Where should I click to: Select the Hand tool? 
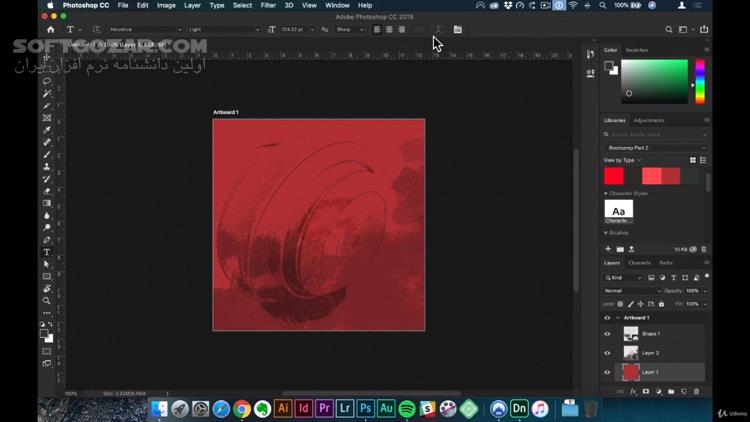click(x=47, y=289)
